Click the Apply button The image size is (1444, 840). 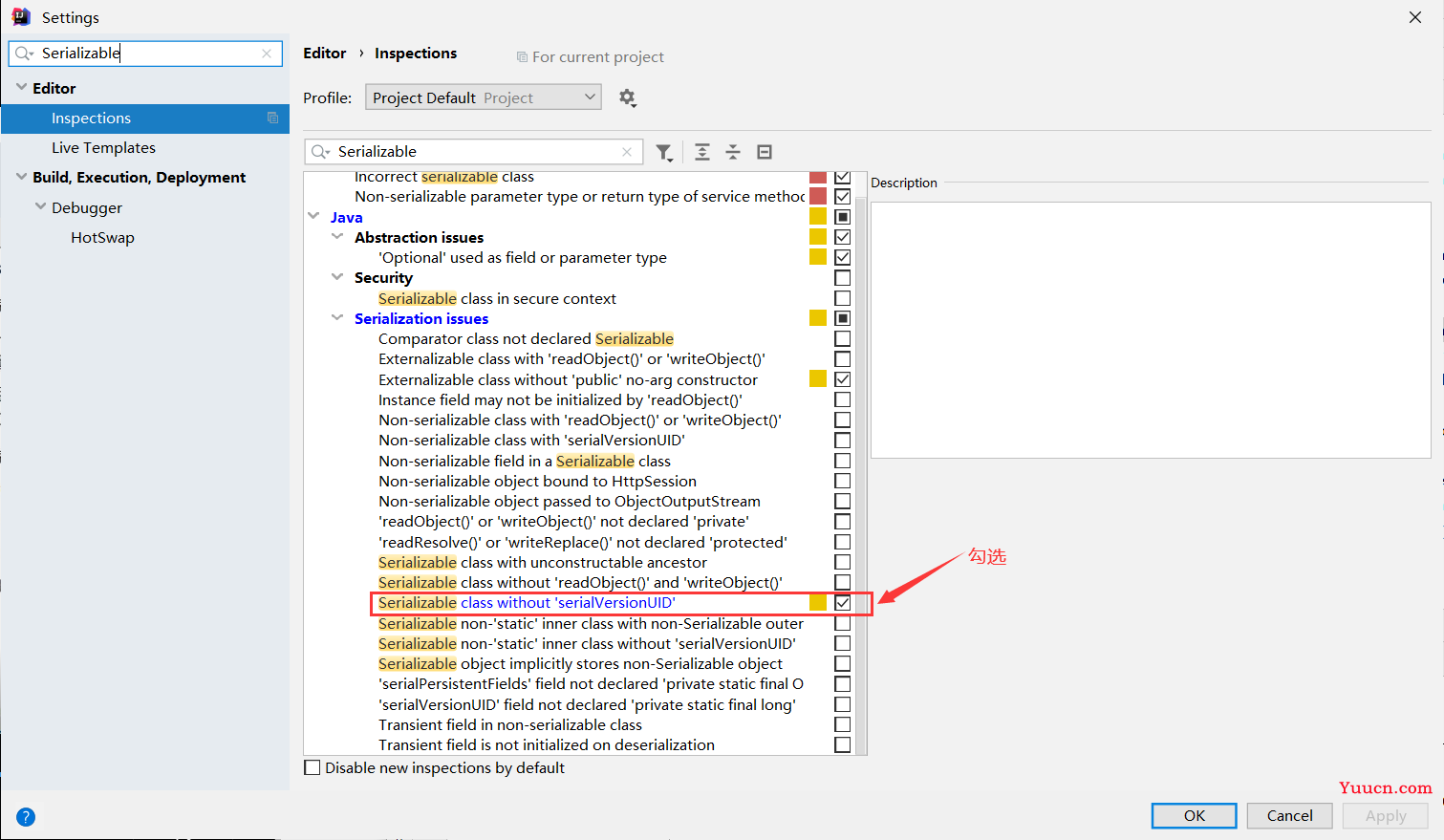click(1385, 816)
